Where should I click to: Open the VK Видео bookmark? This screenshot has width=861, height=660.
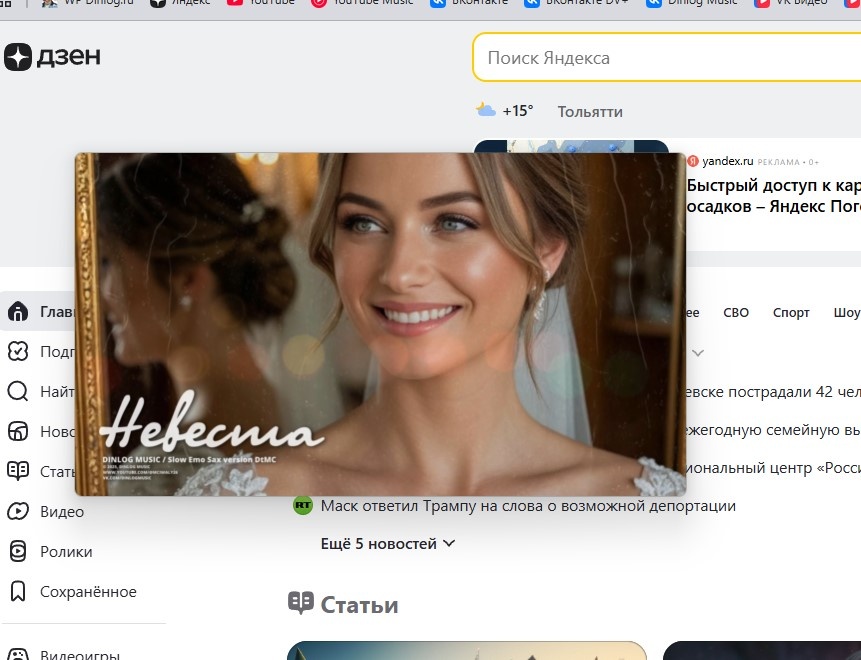(791, 3)
